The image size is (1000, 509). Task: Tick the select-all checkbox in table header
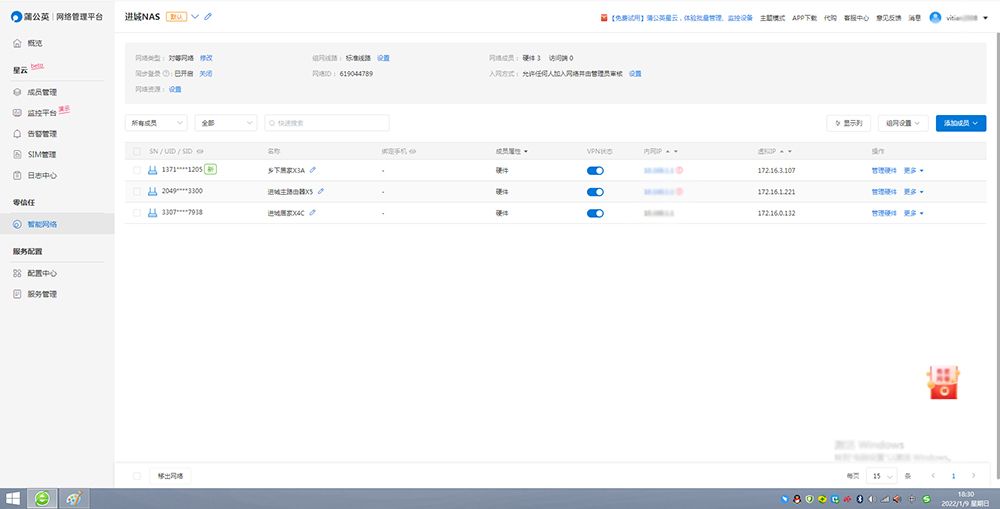137,151
